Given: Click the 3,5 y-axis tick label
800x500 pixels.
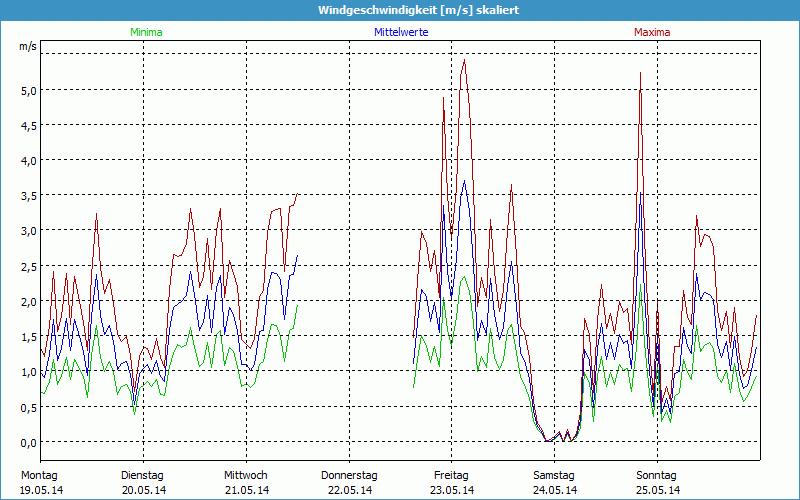Looking at the screenshot, I should (x=29, y=195).
